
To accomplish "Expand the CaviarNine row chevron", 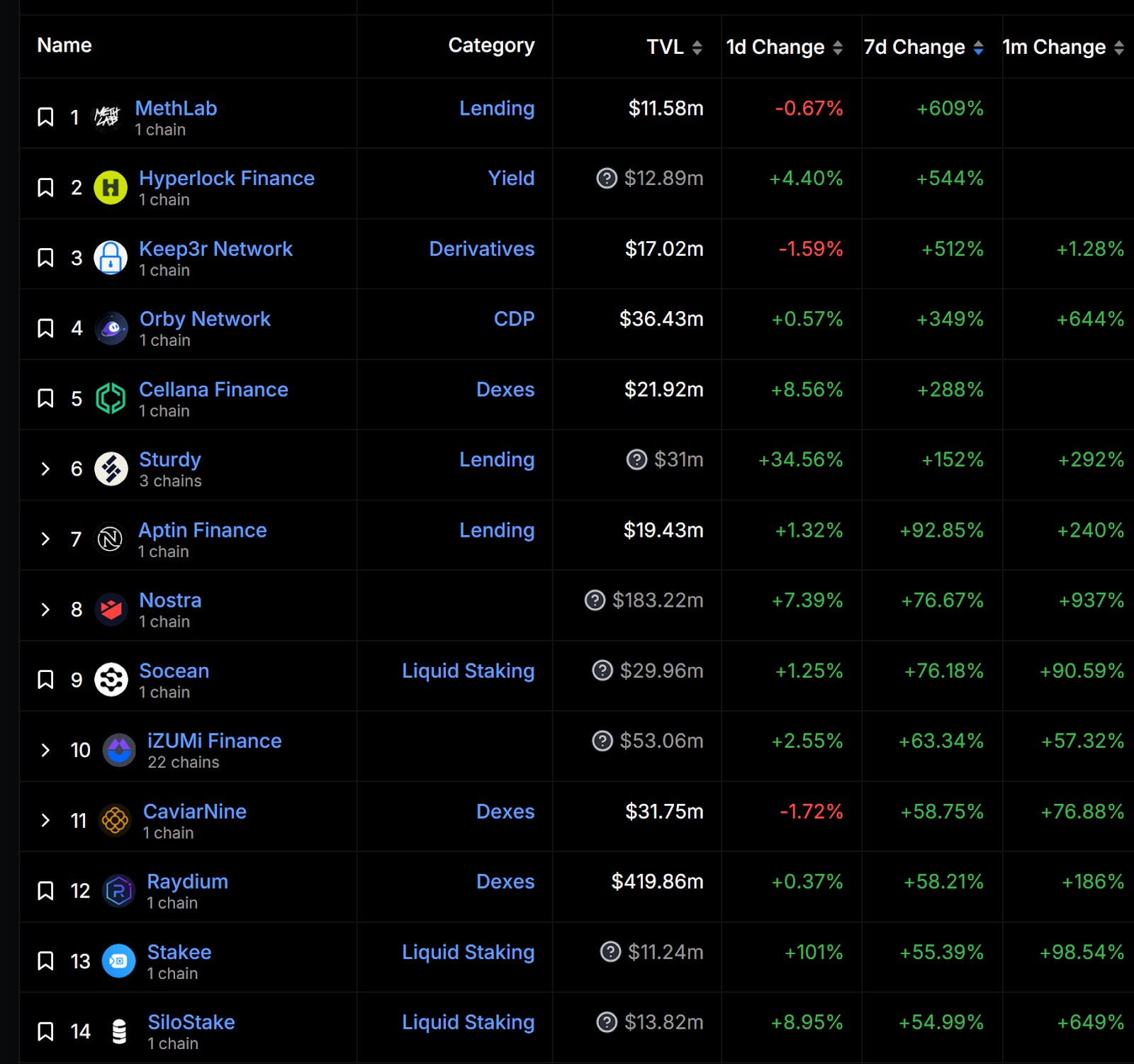I will [x=45, y=821].
